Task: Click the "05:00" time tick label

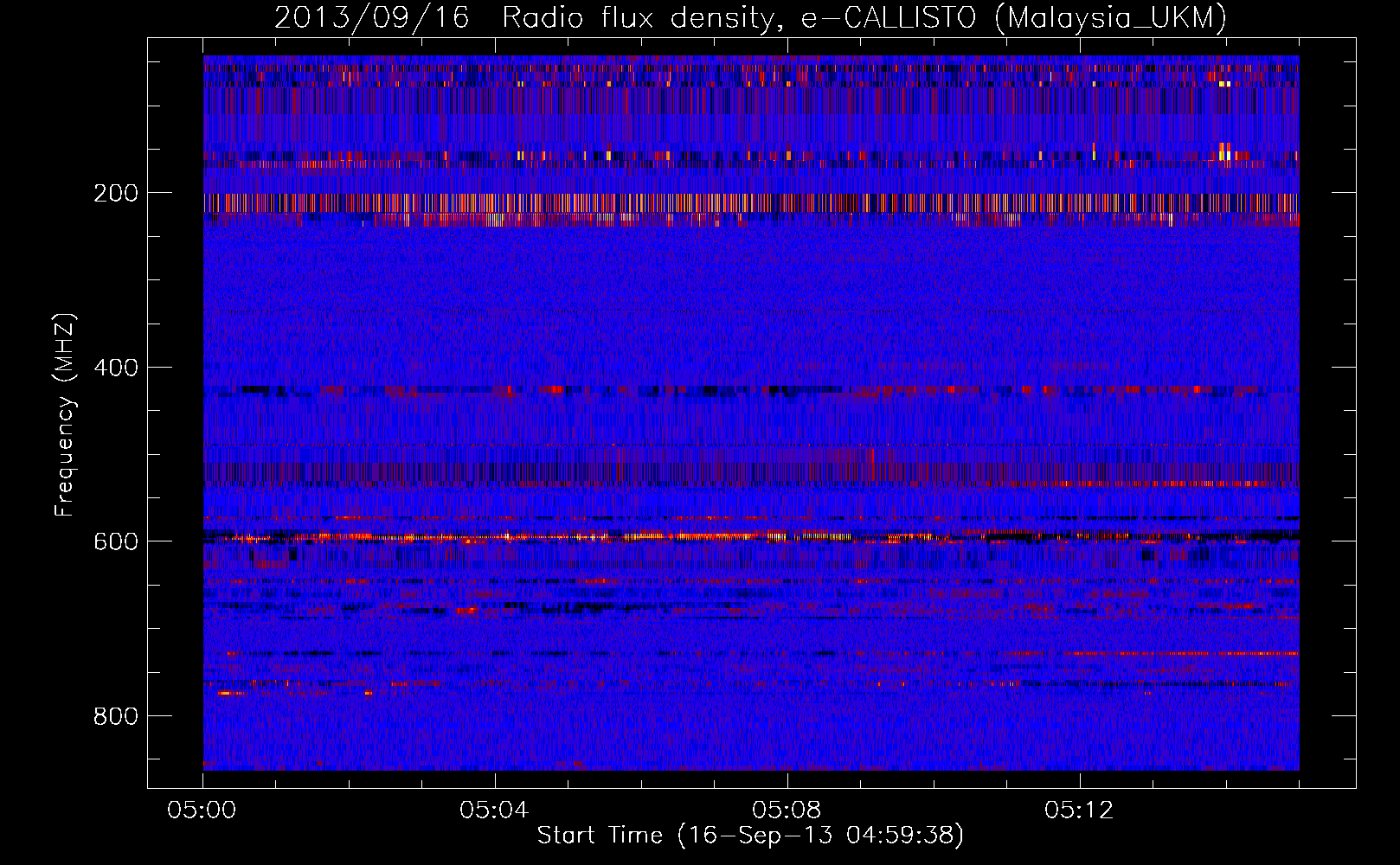Action: [202, 811]
